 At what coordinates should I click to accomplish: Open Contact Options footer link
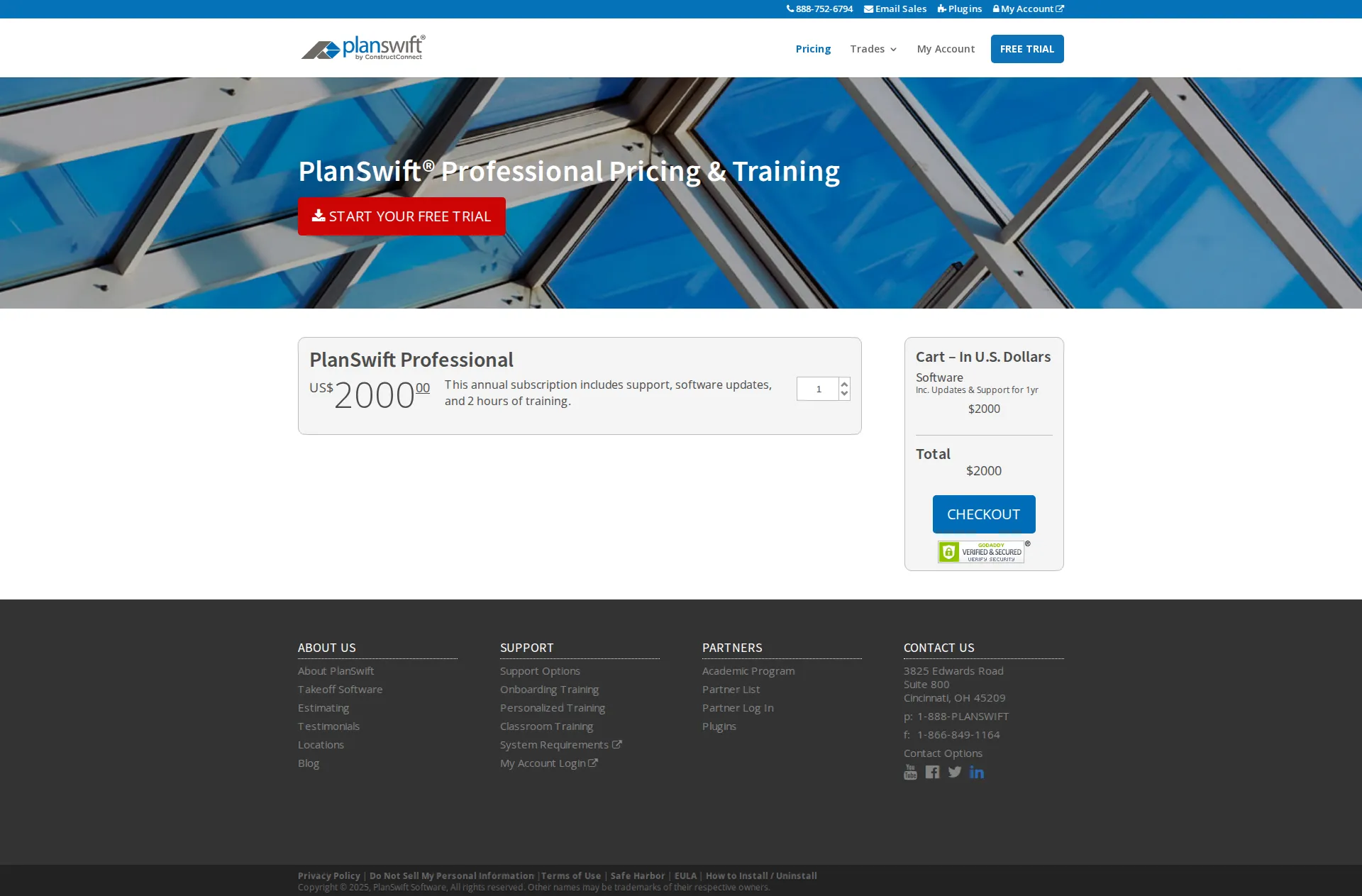point(943,753)
